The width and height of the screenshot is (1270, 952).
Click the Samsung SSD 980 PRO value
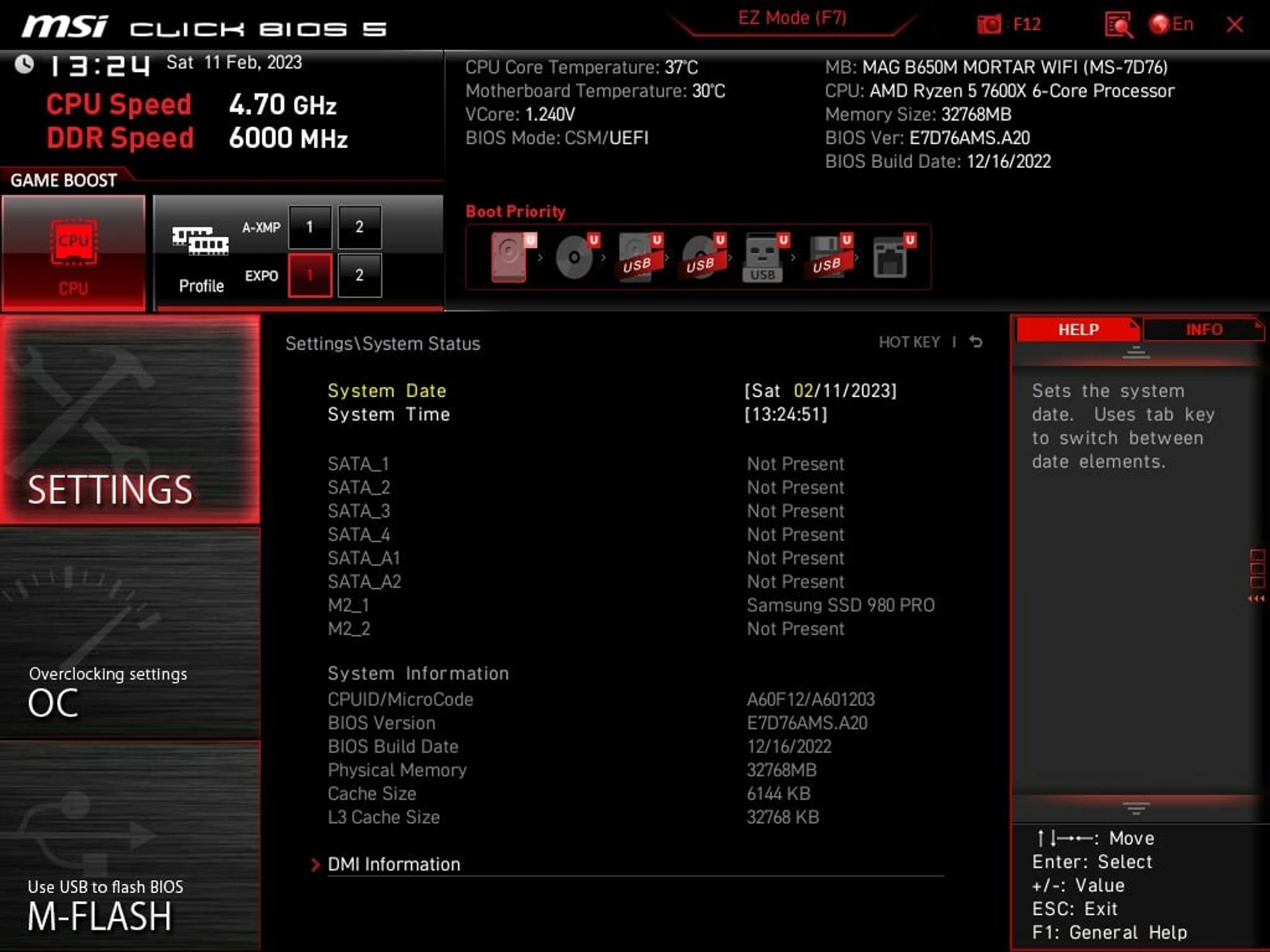[841, 606]
